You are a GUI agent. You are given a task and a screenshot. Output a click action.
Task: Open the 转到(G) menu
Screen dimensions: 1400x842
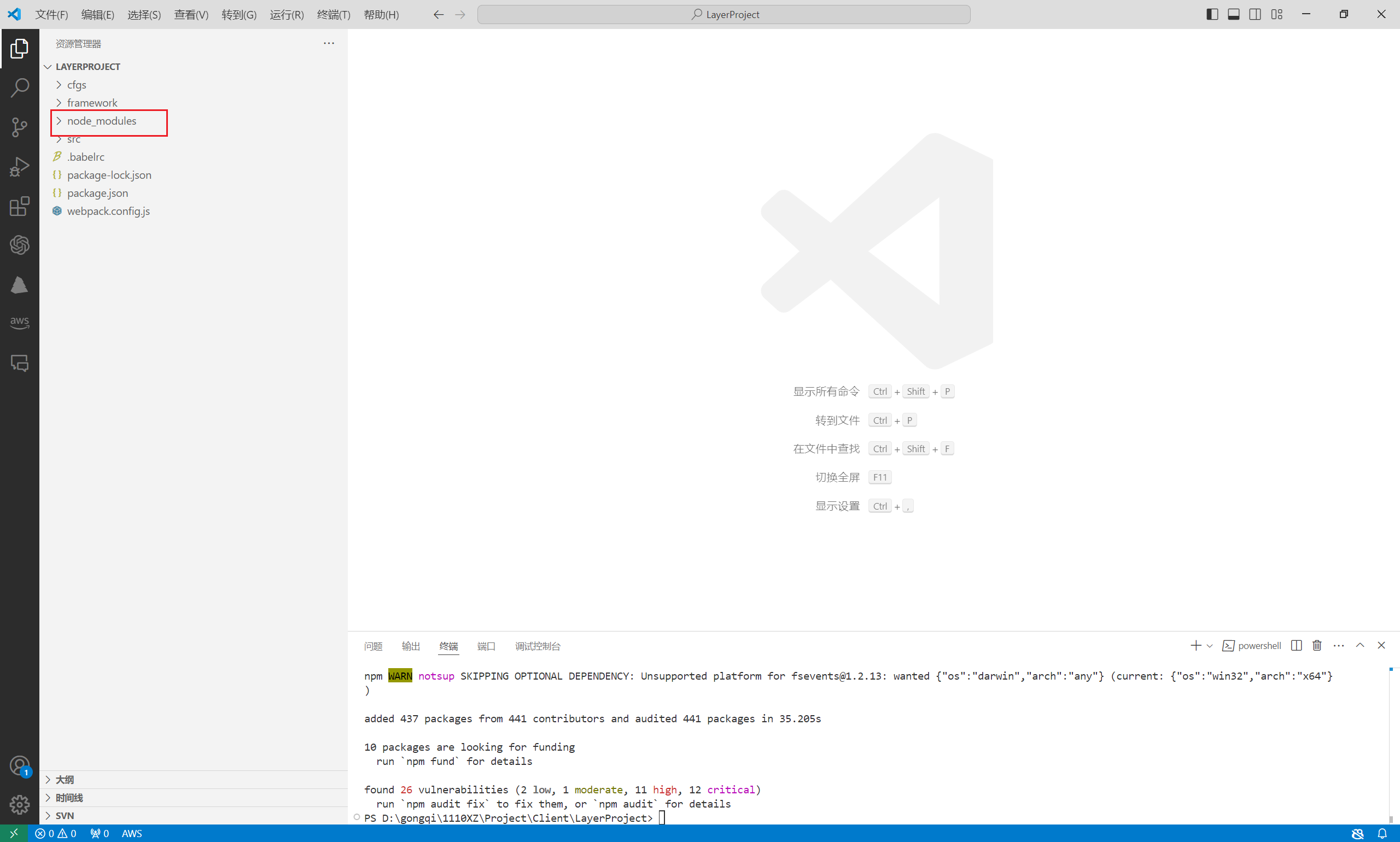(x=239, y=14)
